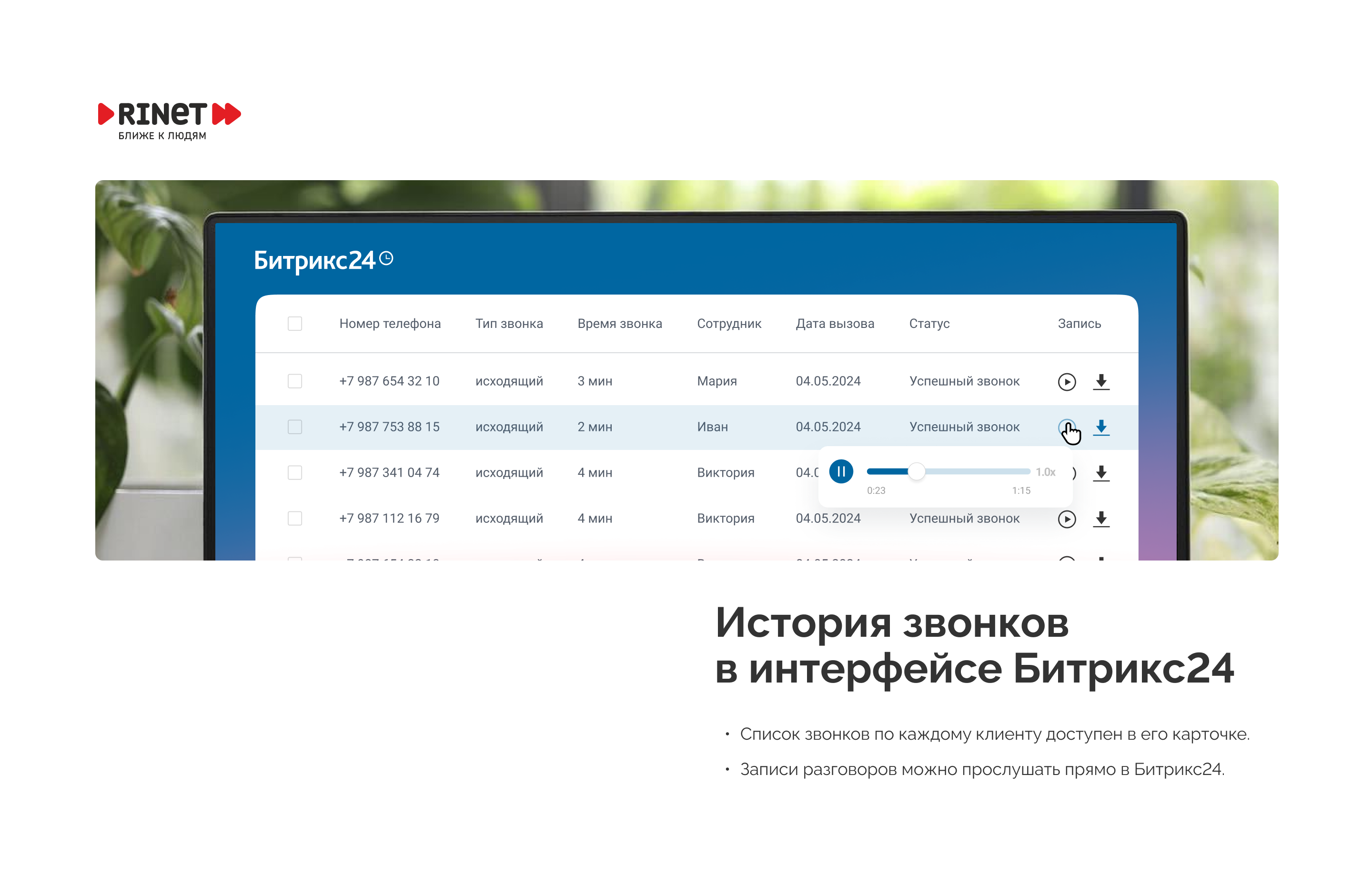Sort by Дата вызова column header
Viewport: 1372px width, 877px height.
(835, 323)
